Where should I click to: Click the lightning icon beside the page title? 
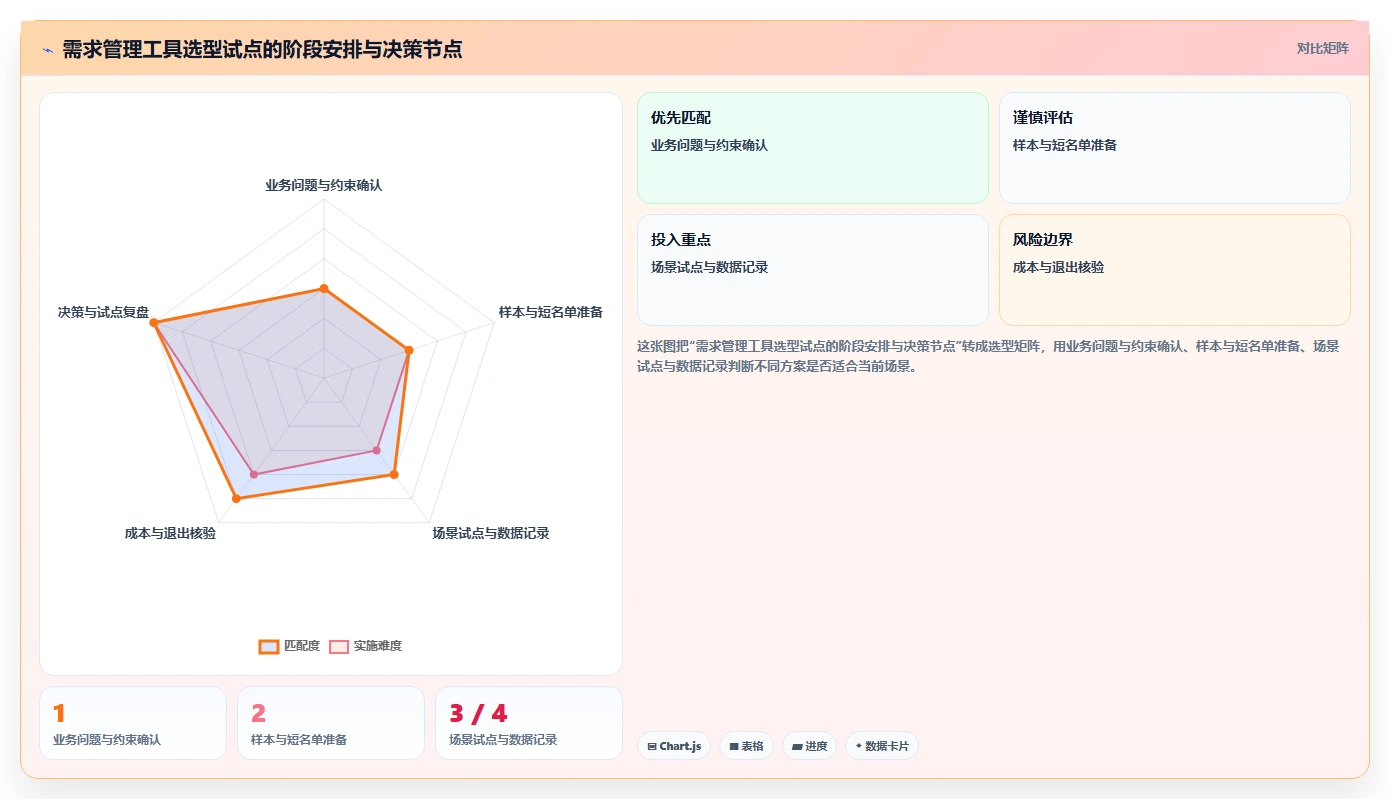point(47,50)
